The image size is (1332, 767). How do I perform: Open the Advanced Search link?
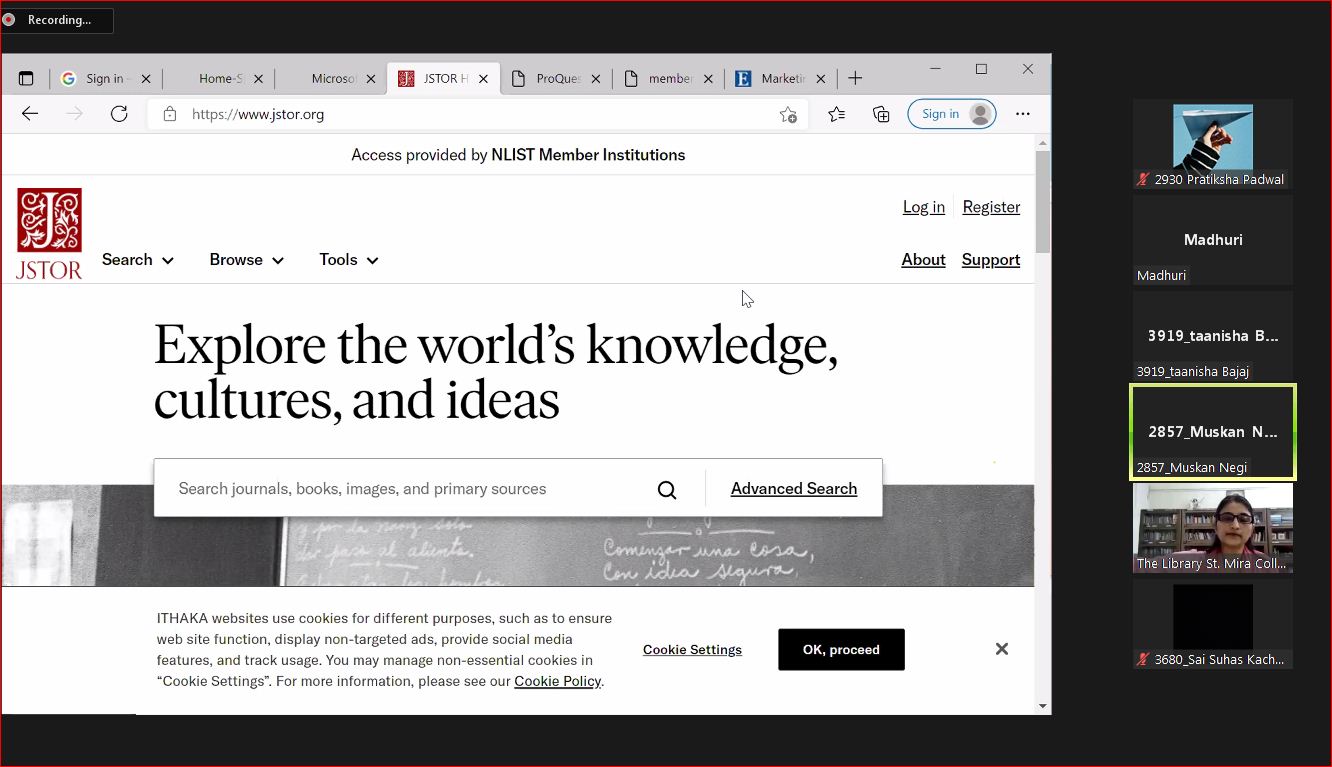793,489
